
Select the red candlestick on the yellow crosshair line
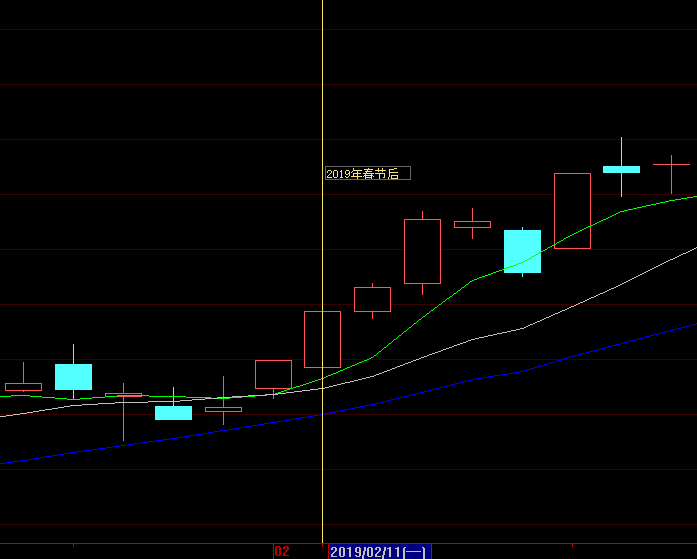point(322,339)
